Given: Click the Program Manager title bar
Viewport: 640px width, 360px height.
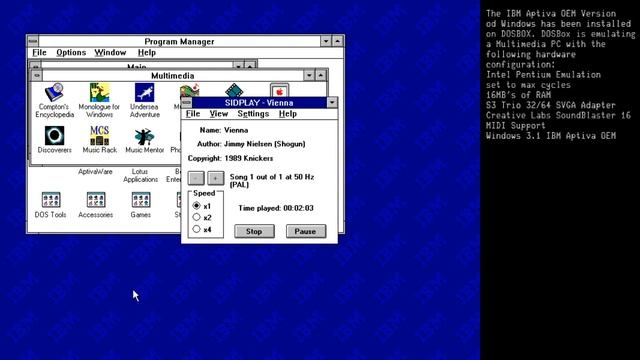Looking at the screenshot, I should pos(179,41).
